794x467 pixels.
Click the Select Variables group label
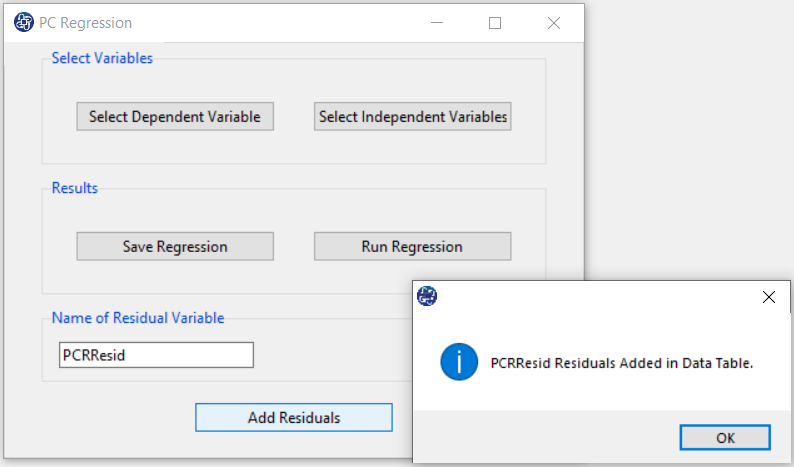coord(102,58)
